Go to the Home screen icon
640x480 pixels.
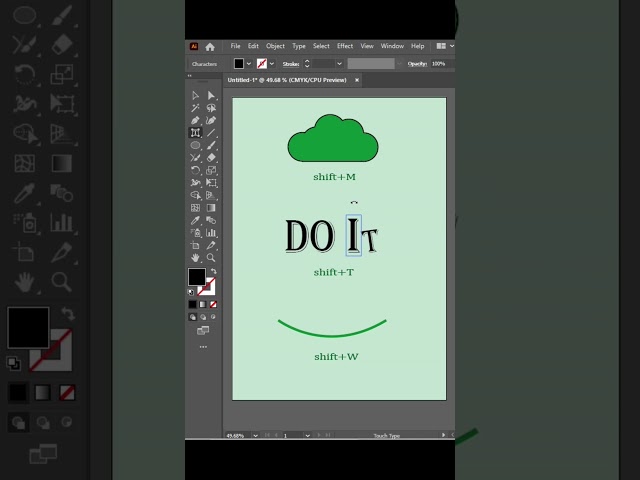(x=210, y=47)
